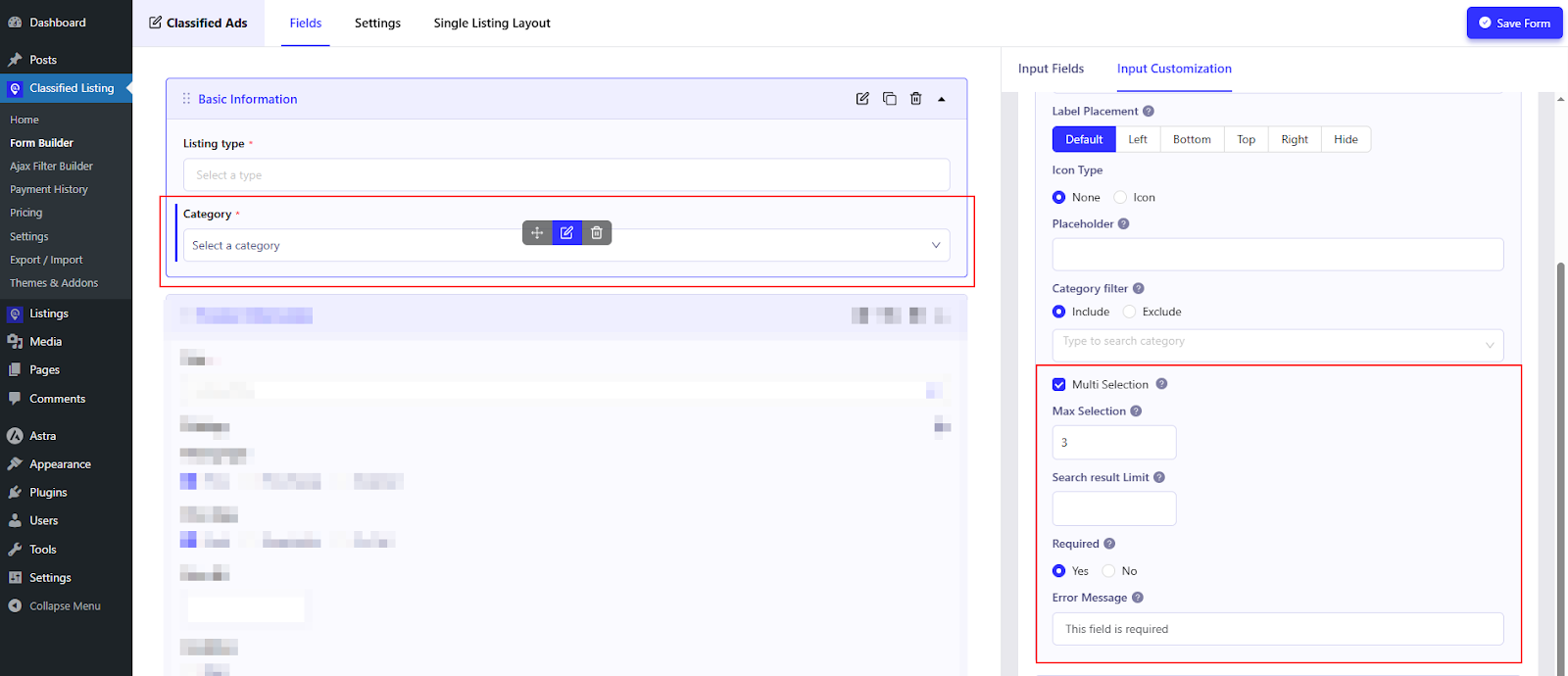Click the Listings location icon
The width and height of the screenshot is (1568, 676).
point(15,314)
